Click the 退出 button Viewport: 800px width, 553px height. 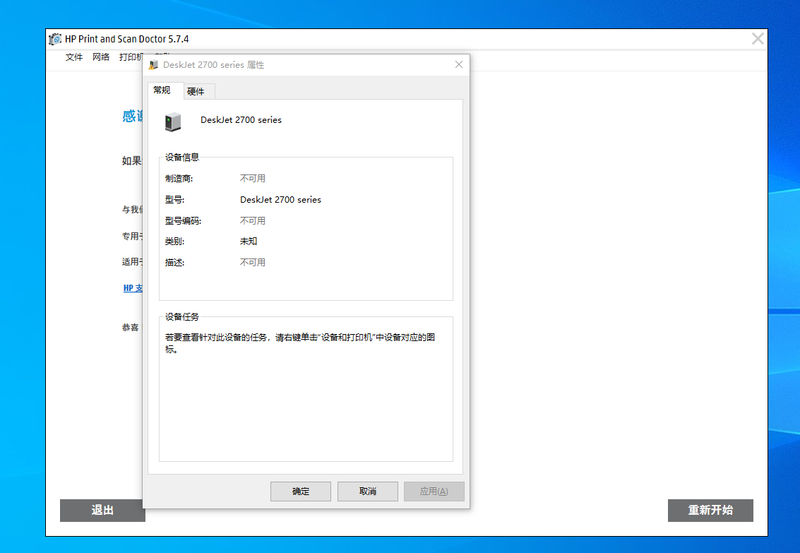101,510
